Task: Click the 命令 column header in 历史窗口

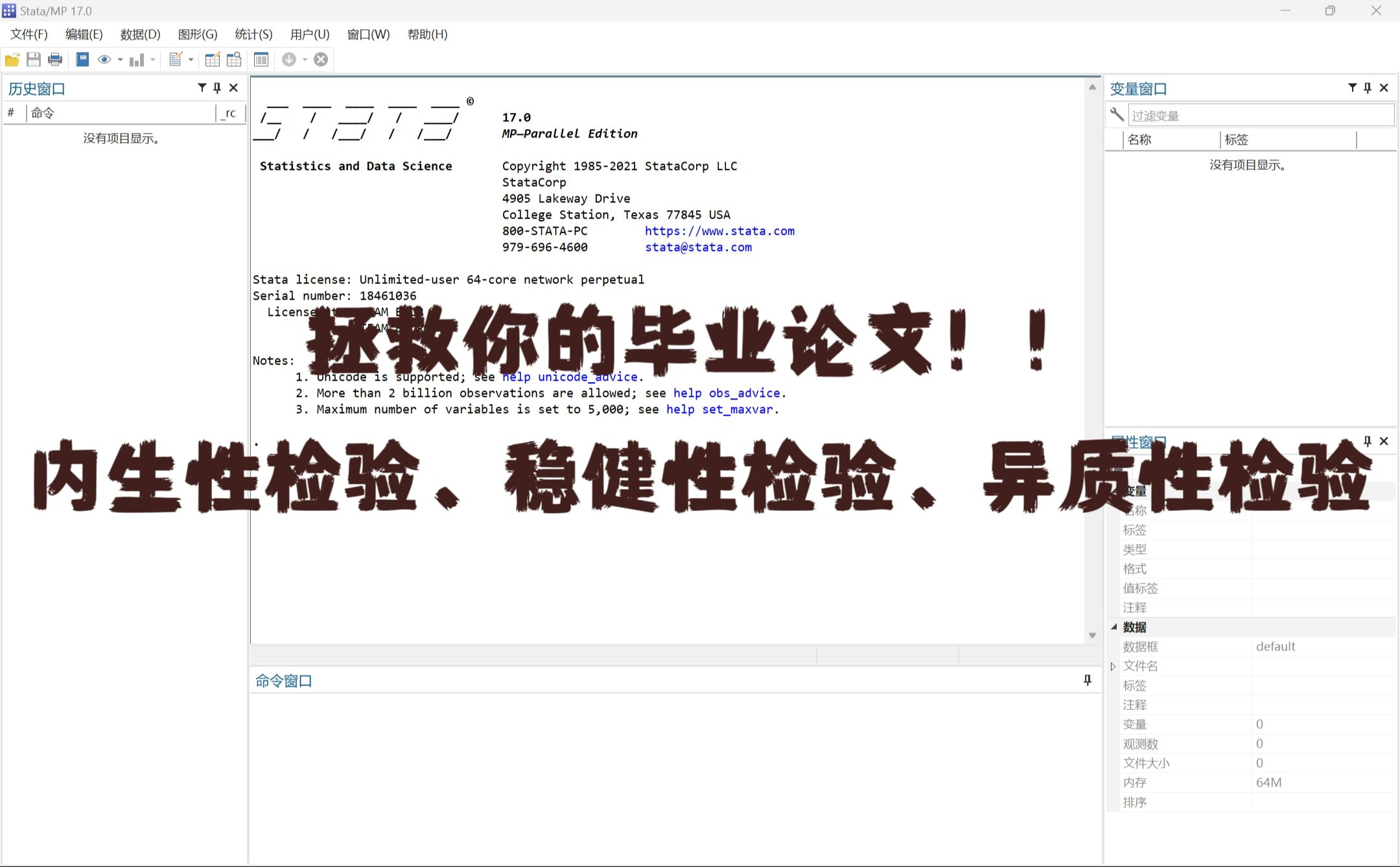Action: pos(121,113)
